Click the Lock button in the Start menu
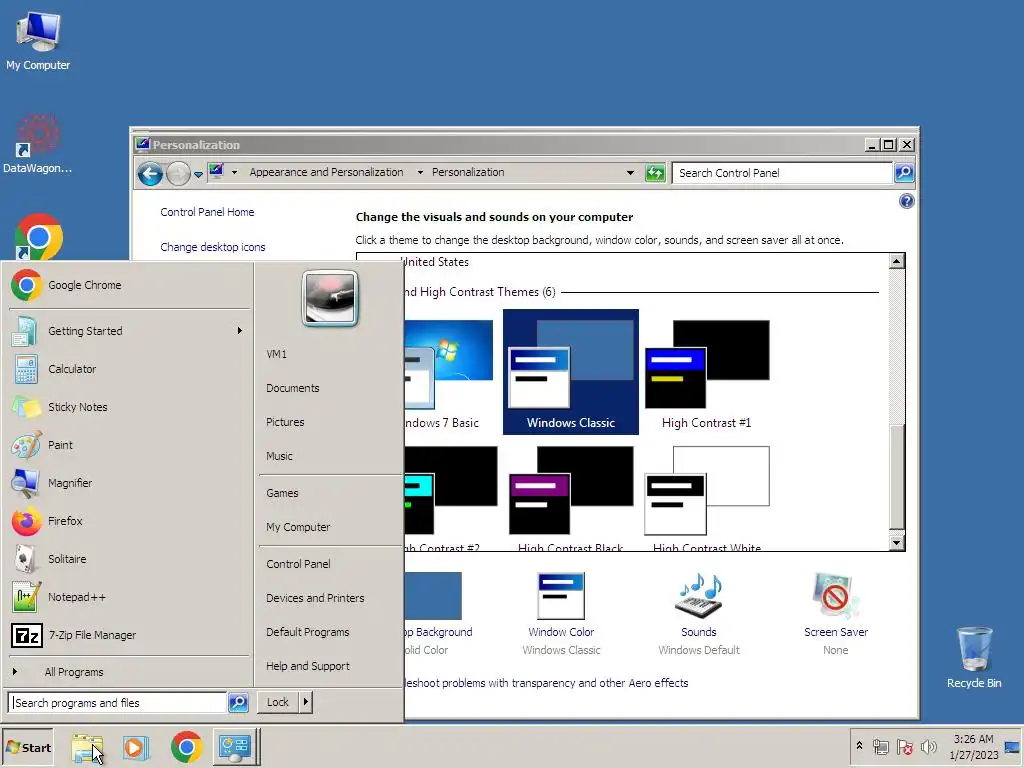Image resolution: width=1024 pixels, height=768 pixels. point(278,702)
